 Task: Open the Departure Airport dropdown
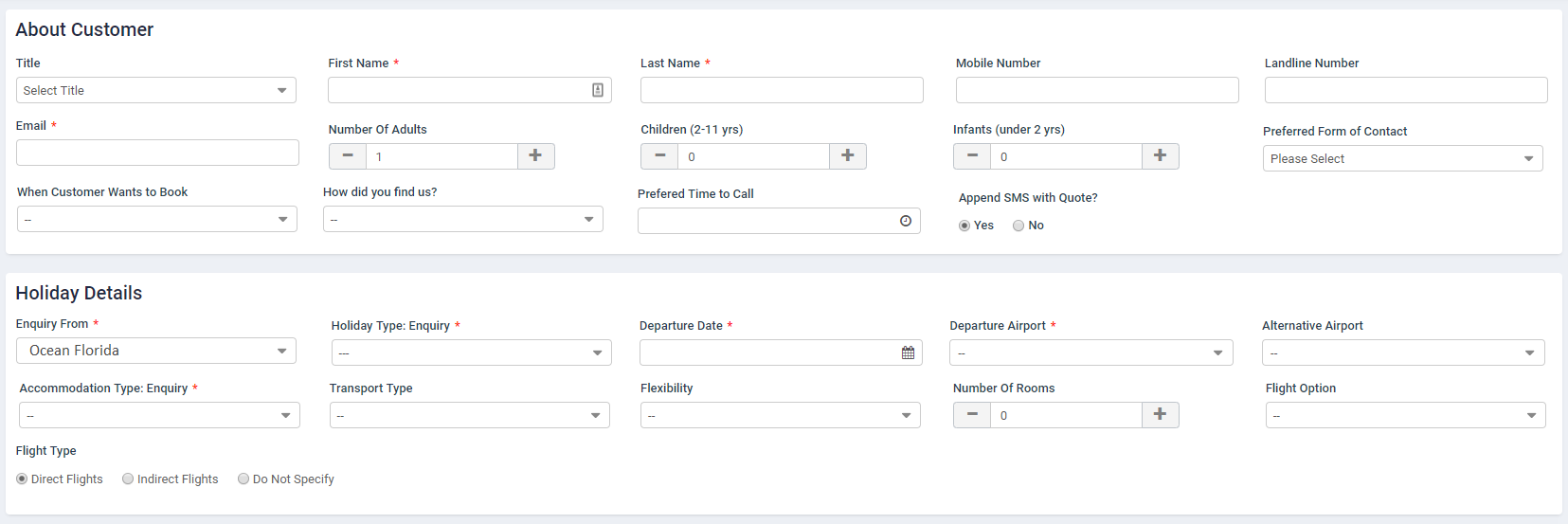point(1090,352)
